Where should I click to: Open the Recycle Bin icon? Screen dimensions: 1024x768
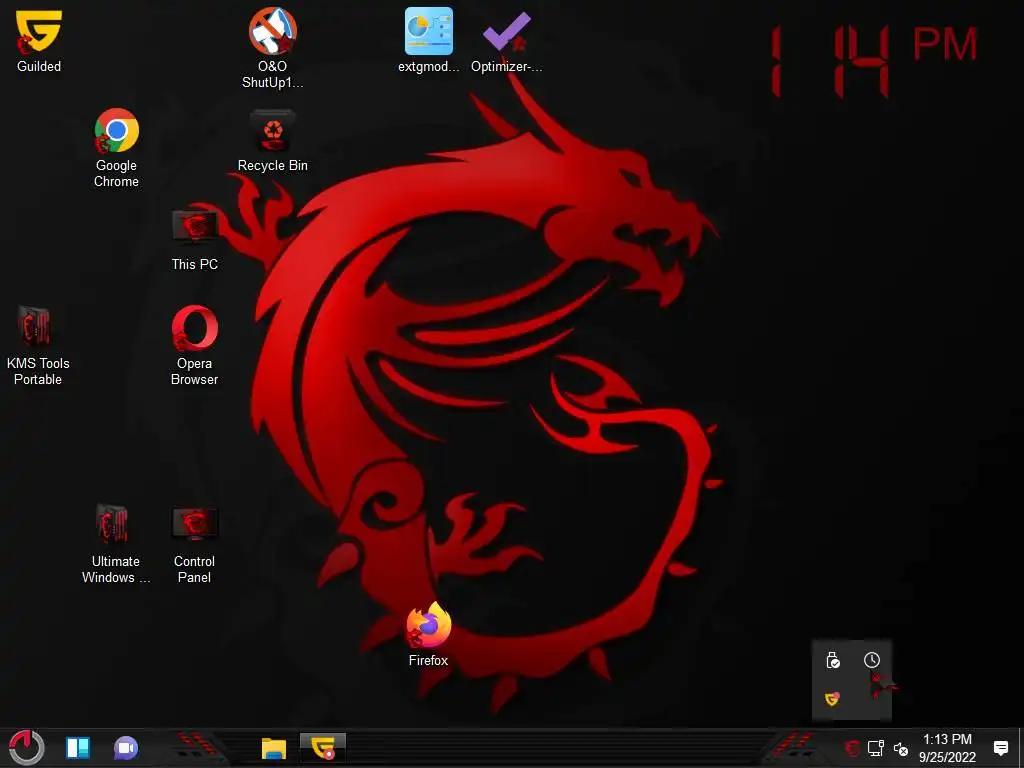coord(272,140)
